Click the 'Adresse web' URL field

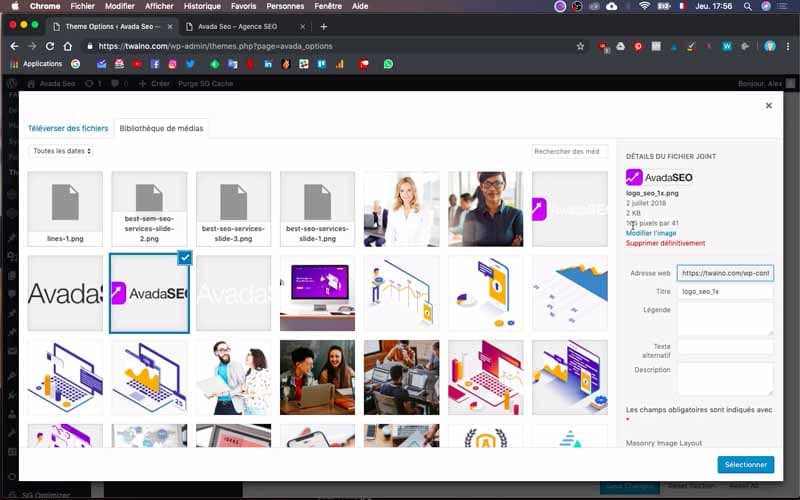(x=725, y=273)
